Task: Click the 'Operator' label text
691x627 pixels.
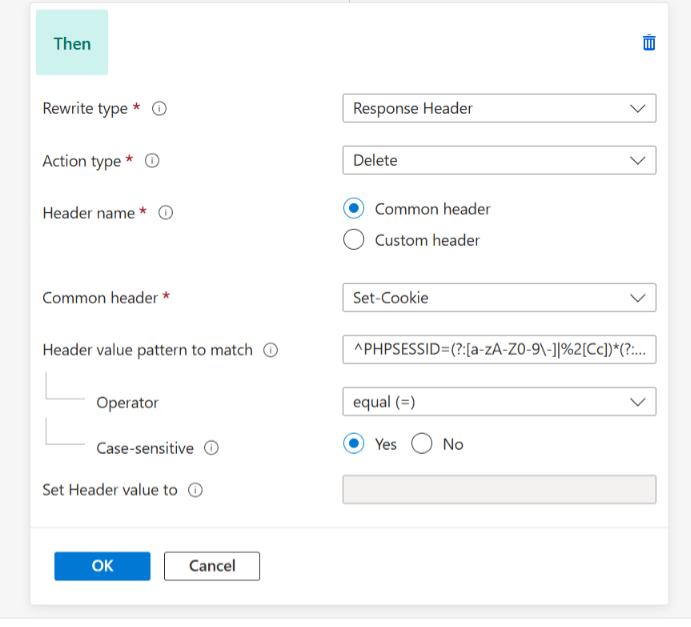Action: 127,403
